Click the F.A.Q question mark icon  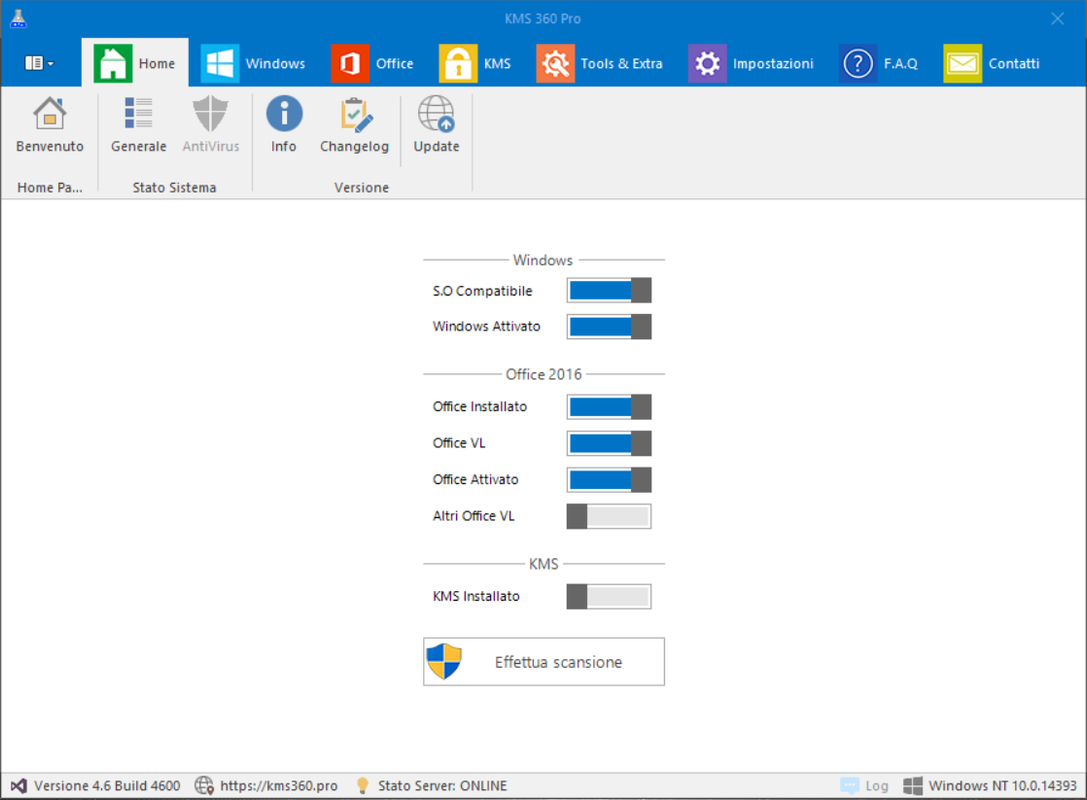(x=858, y=63)
